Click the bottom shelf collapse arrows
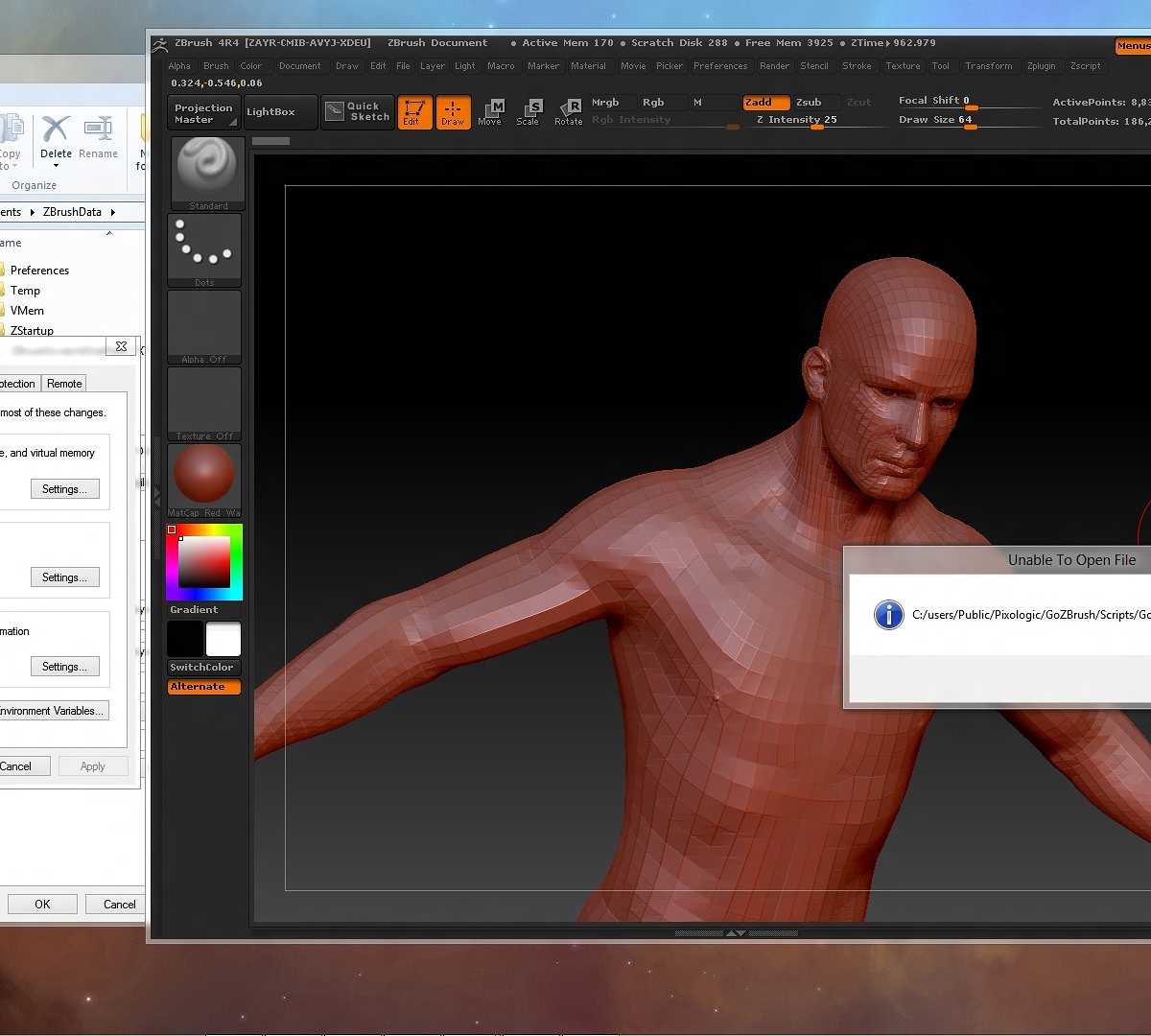The image size is (1151, 1036). pos(736,932)
